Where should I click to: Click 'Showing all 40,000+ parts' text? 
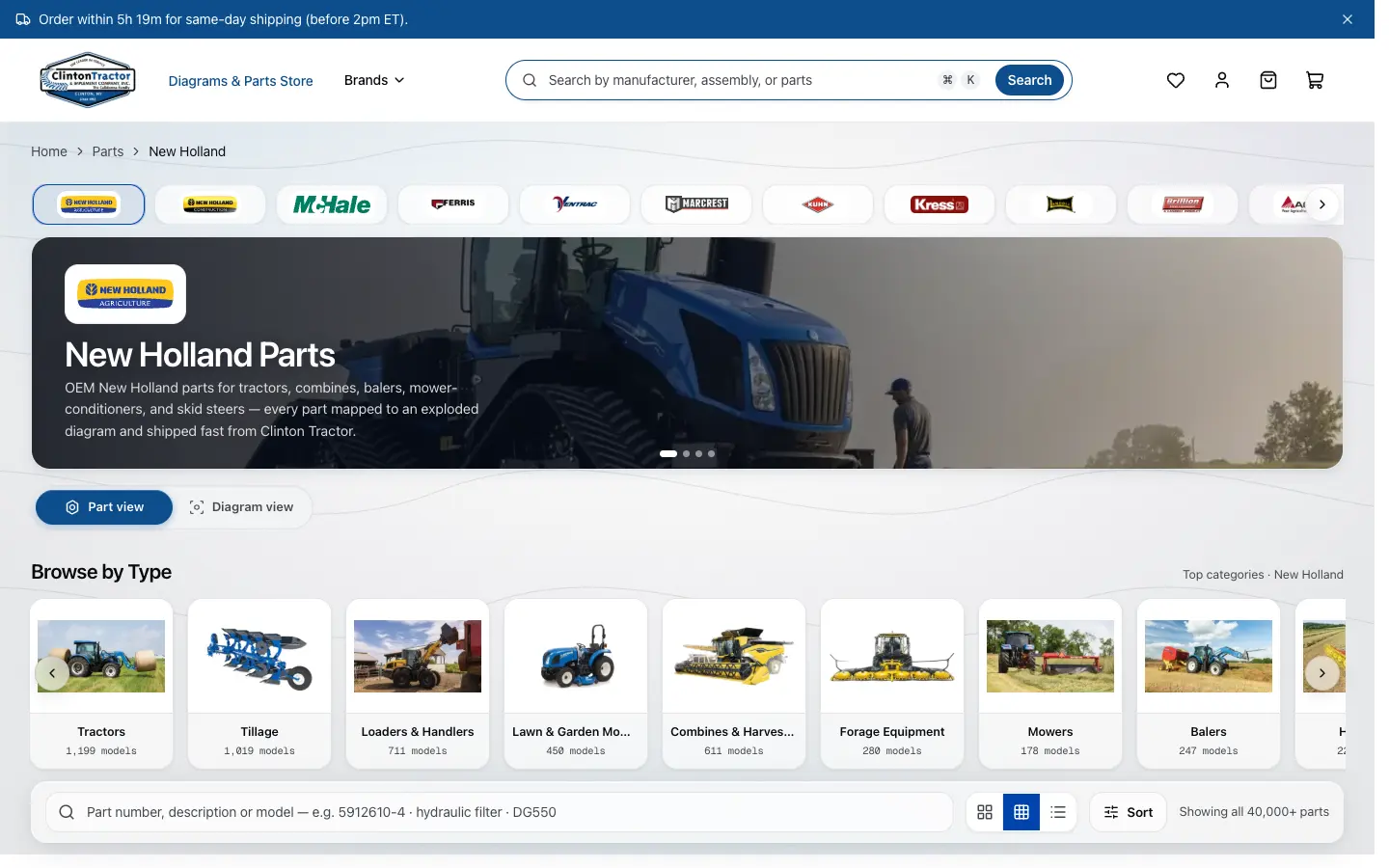pos(1254,812)
